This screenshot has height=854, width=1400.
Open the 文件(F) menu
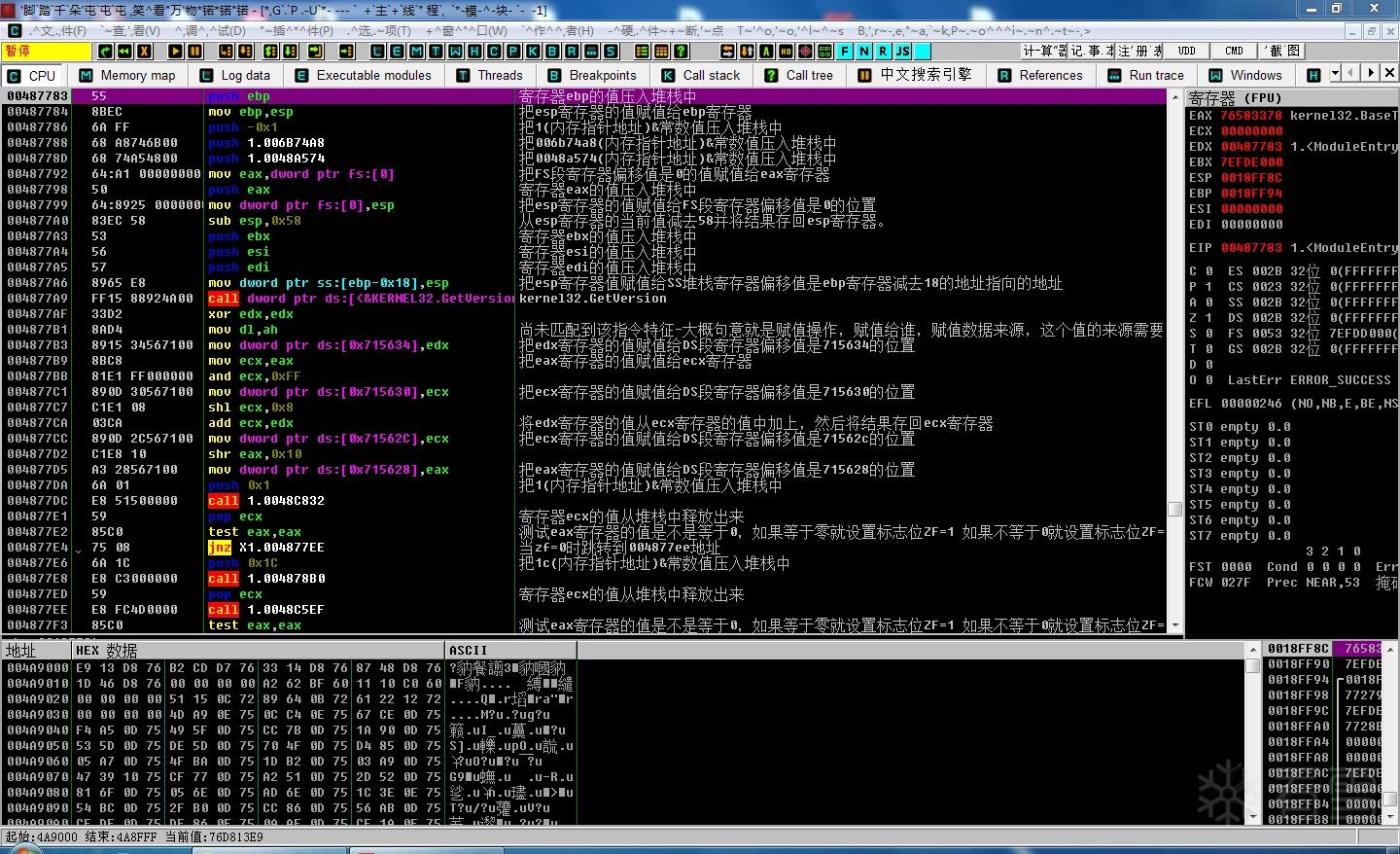tap(58, 31)
